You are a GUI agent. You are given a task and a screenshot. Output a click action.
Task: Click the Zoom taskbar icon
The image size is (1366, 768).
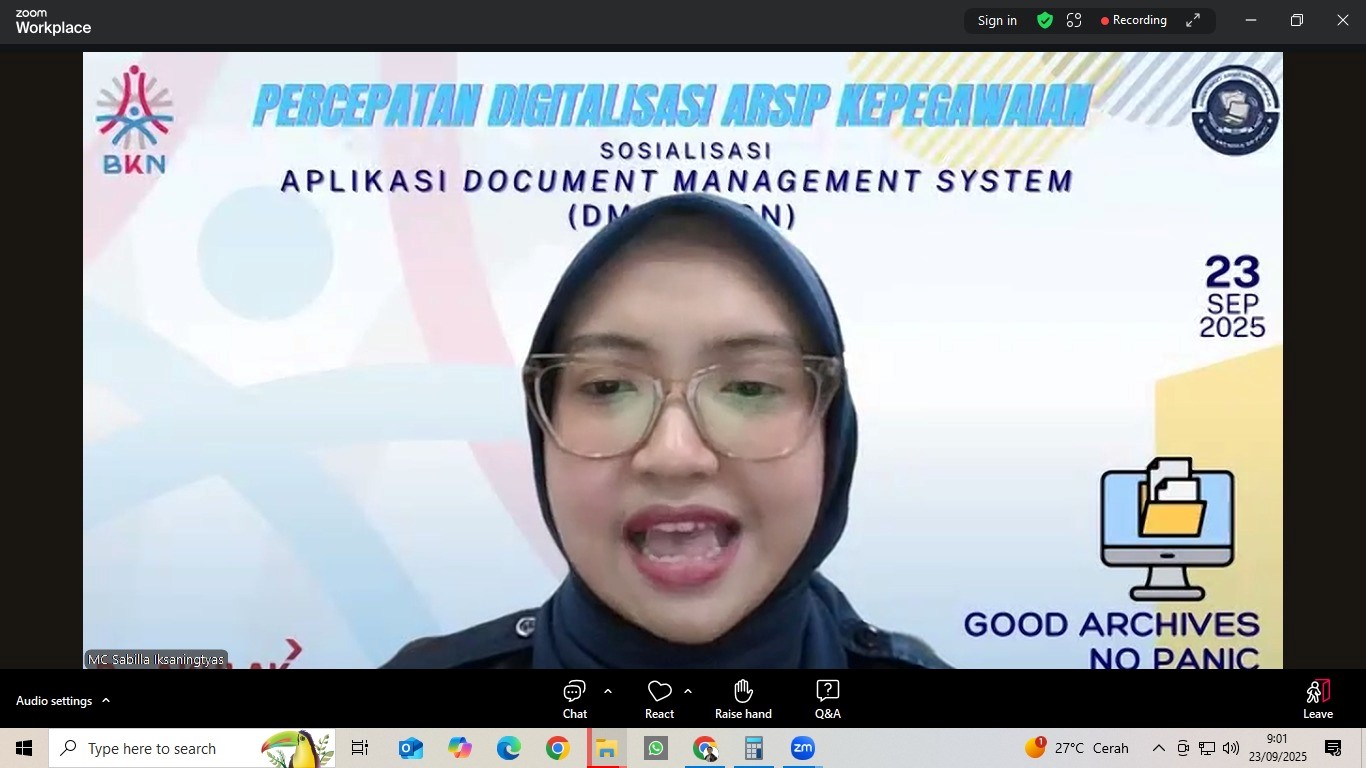(x=803, y=748)
